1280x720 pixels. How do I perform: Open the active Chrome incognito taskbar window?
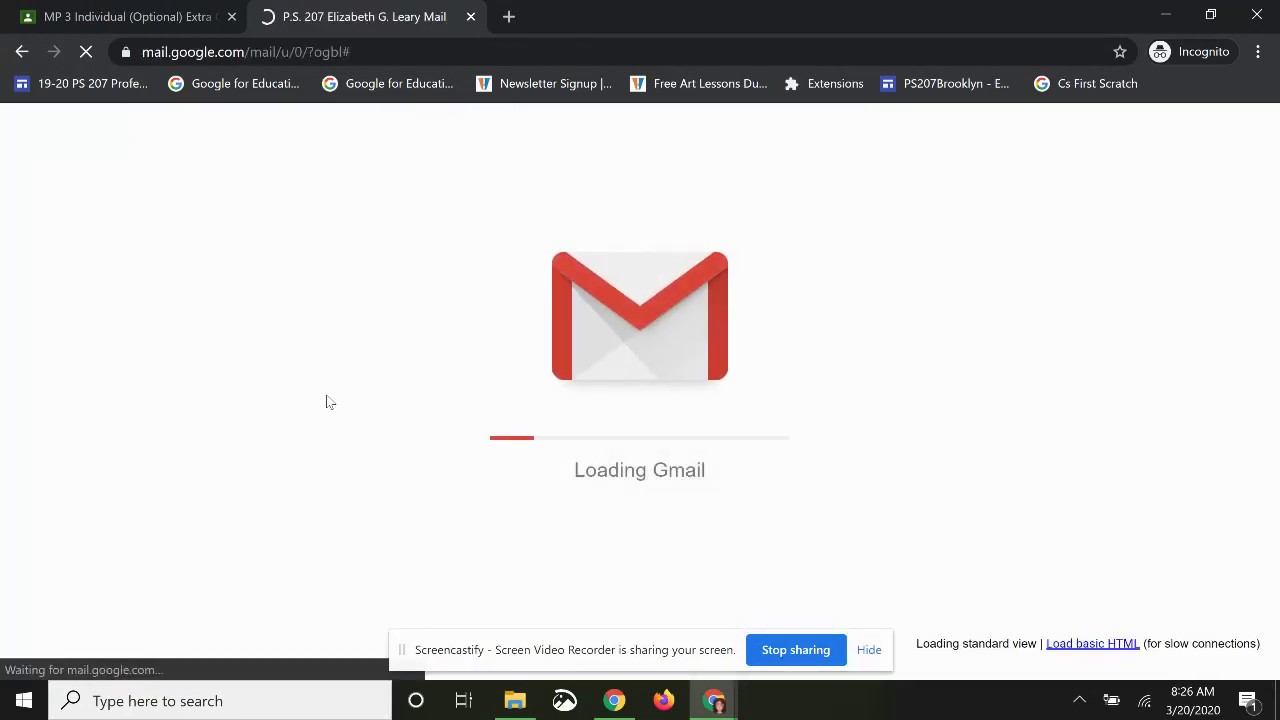(714, 701)
